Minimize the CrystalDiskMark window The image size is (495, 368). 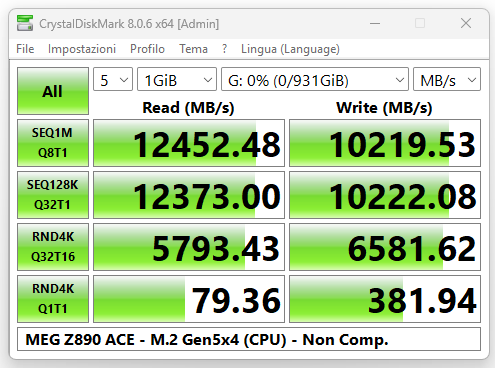point(375,23)
